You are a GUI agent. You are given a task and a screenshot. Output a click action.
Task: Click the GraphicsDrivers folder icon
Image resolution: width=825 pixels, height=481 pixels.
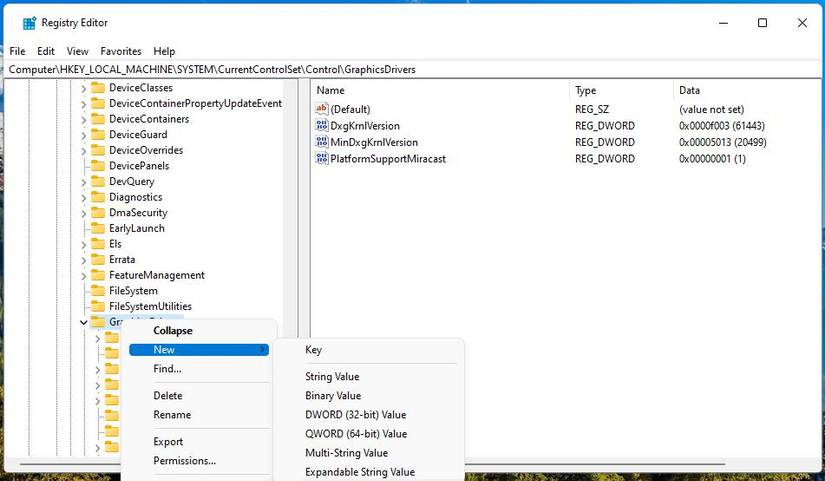(98, 322)
